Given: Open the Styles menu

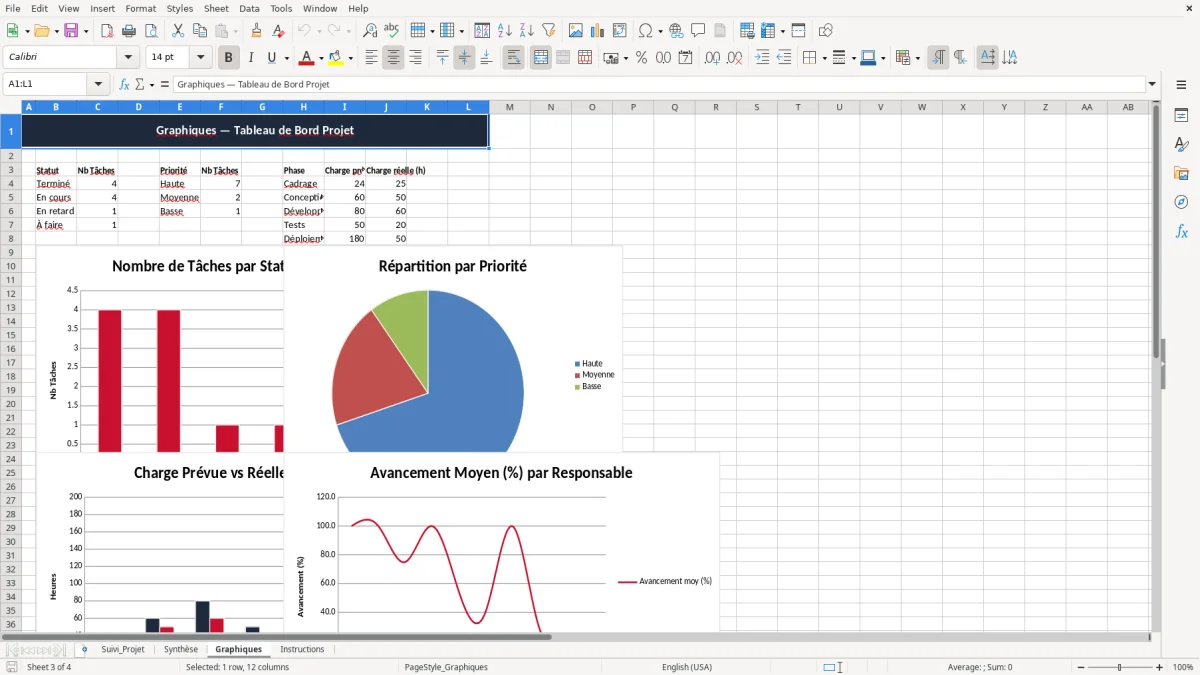Looking at the screenshot, I should 180,8.
